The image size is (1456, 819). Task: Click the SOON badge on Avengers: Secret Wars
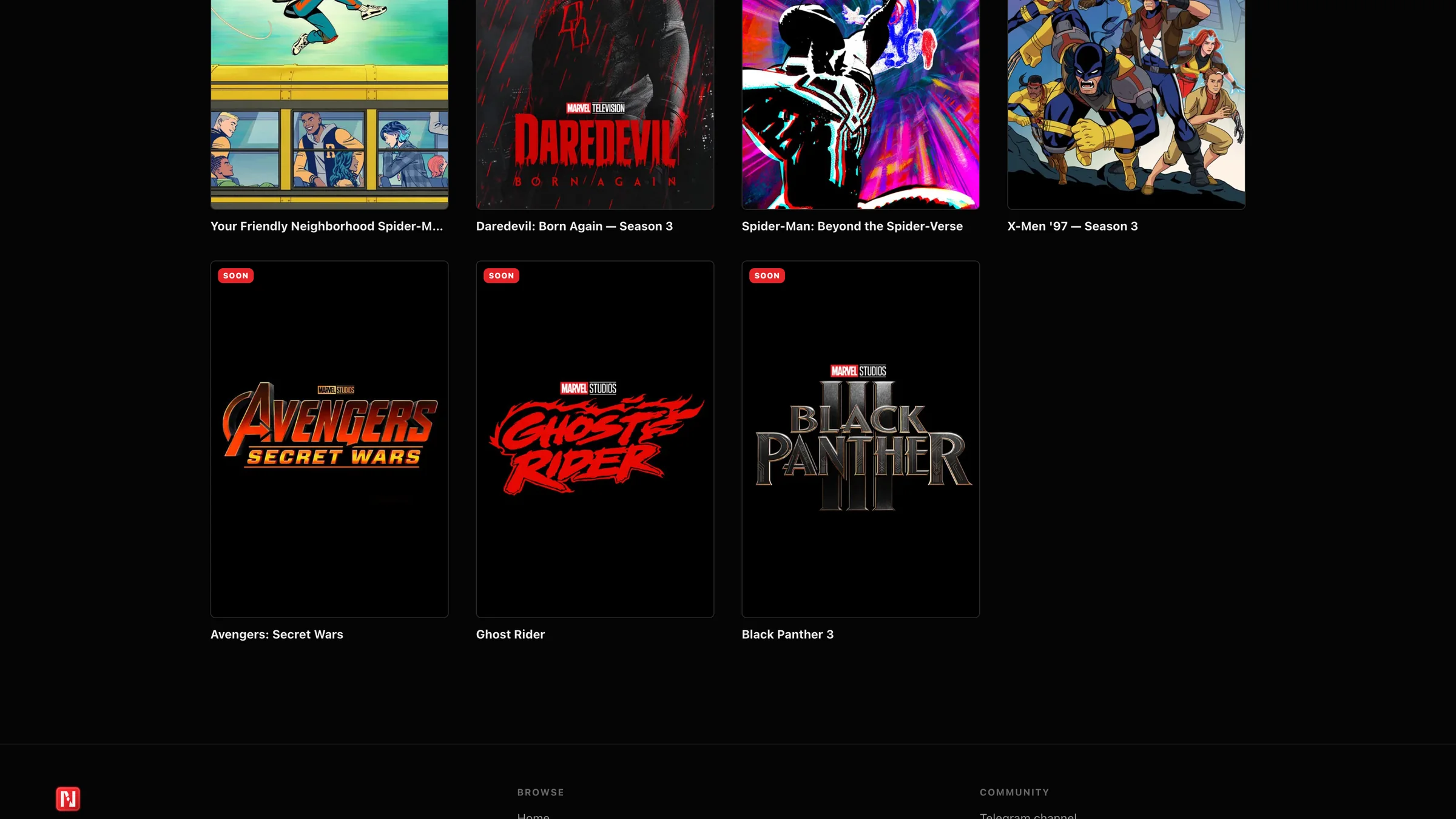[236, 276]
